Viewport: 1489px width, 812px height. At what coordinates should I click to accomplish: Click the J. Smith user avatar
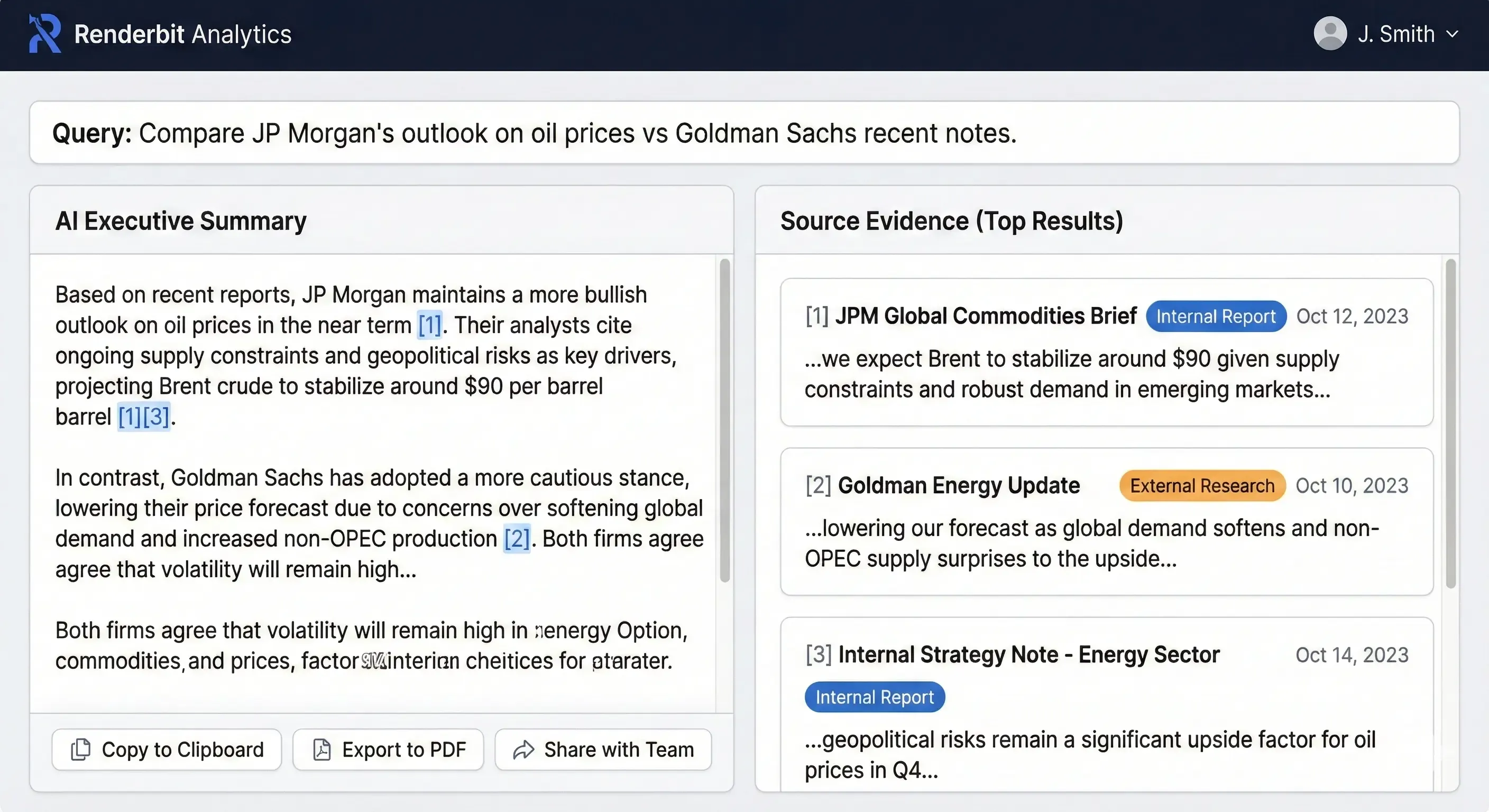click(x=1330, y=33)
